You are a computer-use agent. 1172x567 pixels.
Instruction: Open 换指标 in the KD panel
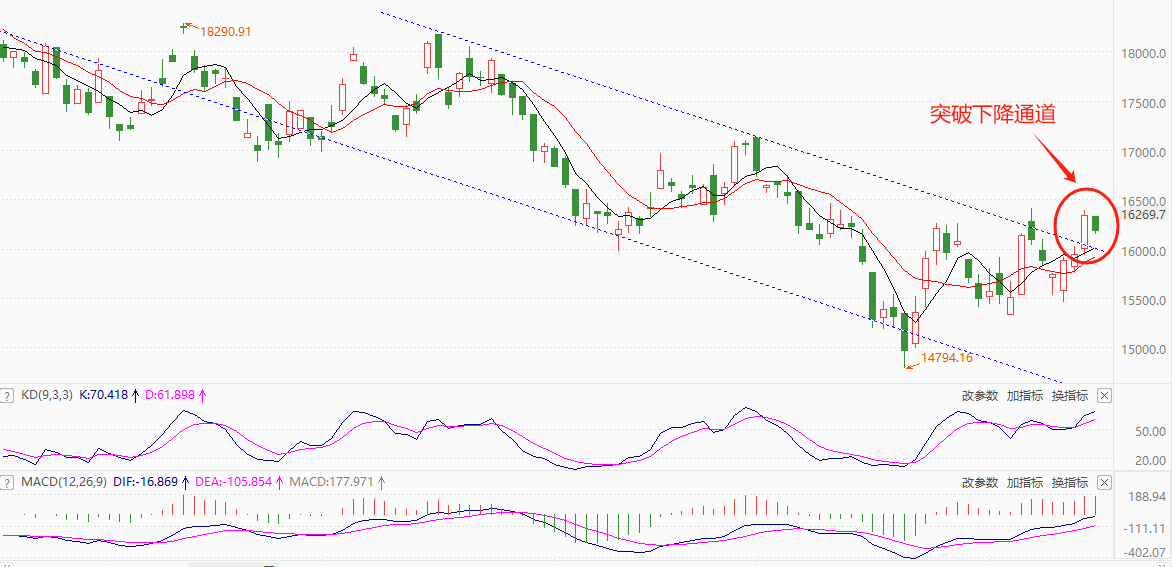click(x=1070, y=395)
